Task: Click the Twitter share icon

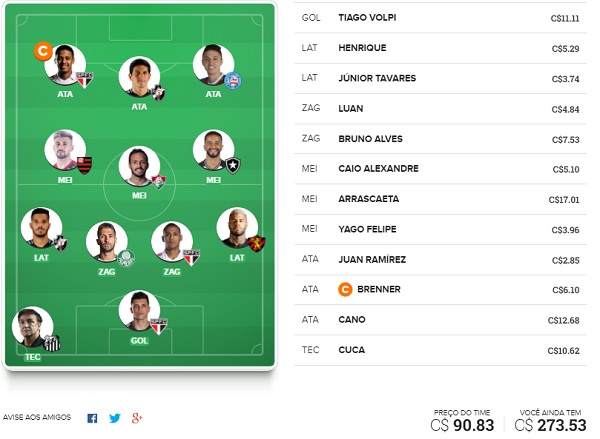Action: [x=115, y=418]
